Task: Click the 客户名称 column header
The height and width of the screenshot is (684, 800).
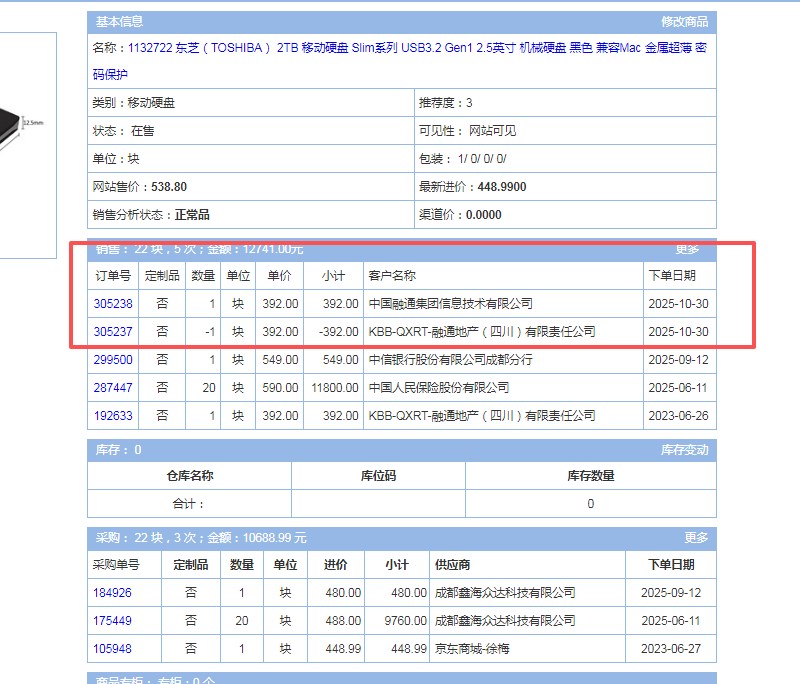Action: coord(392,275)
